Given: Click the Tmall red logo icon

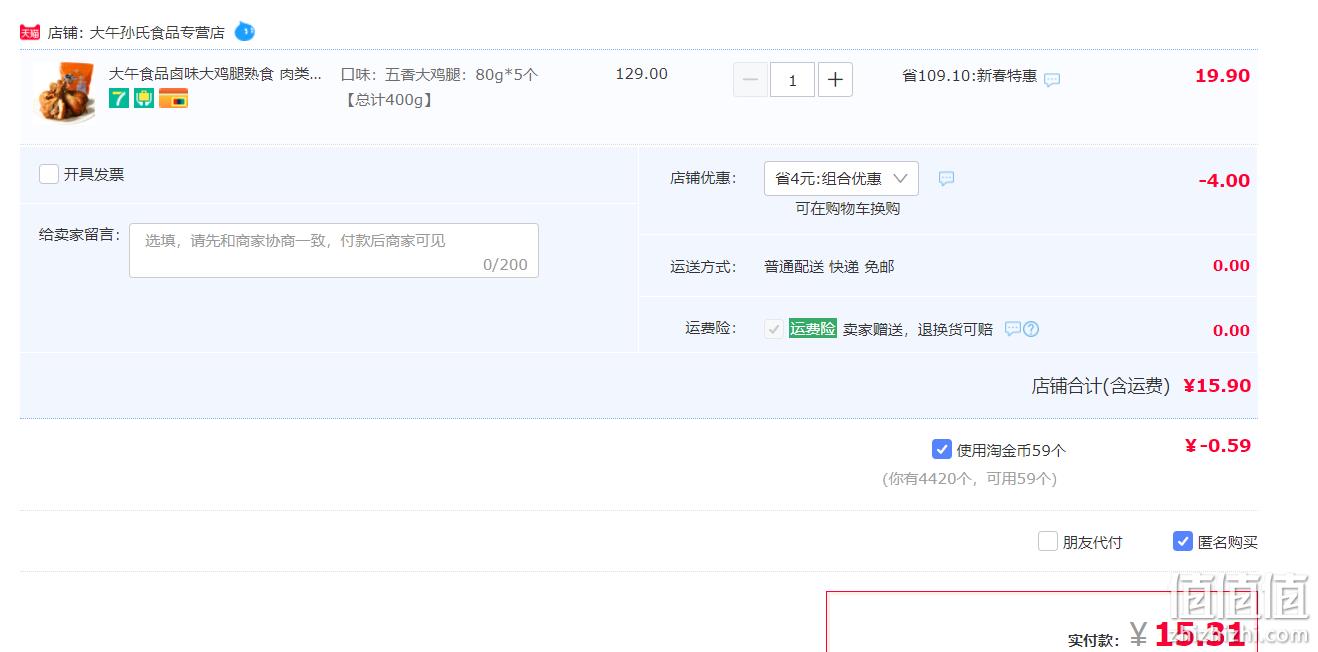Looking at the screenshot, I should tap(30, 32).
